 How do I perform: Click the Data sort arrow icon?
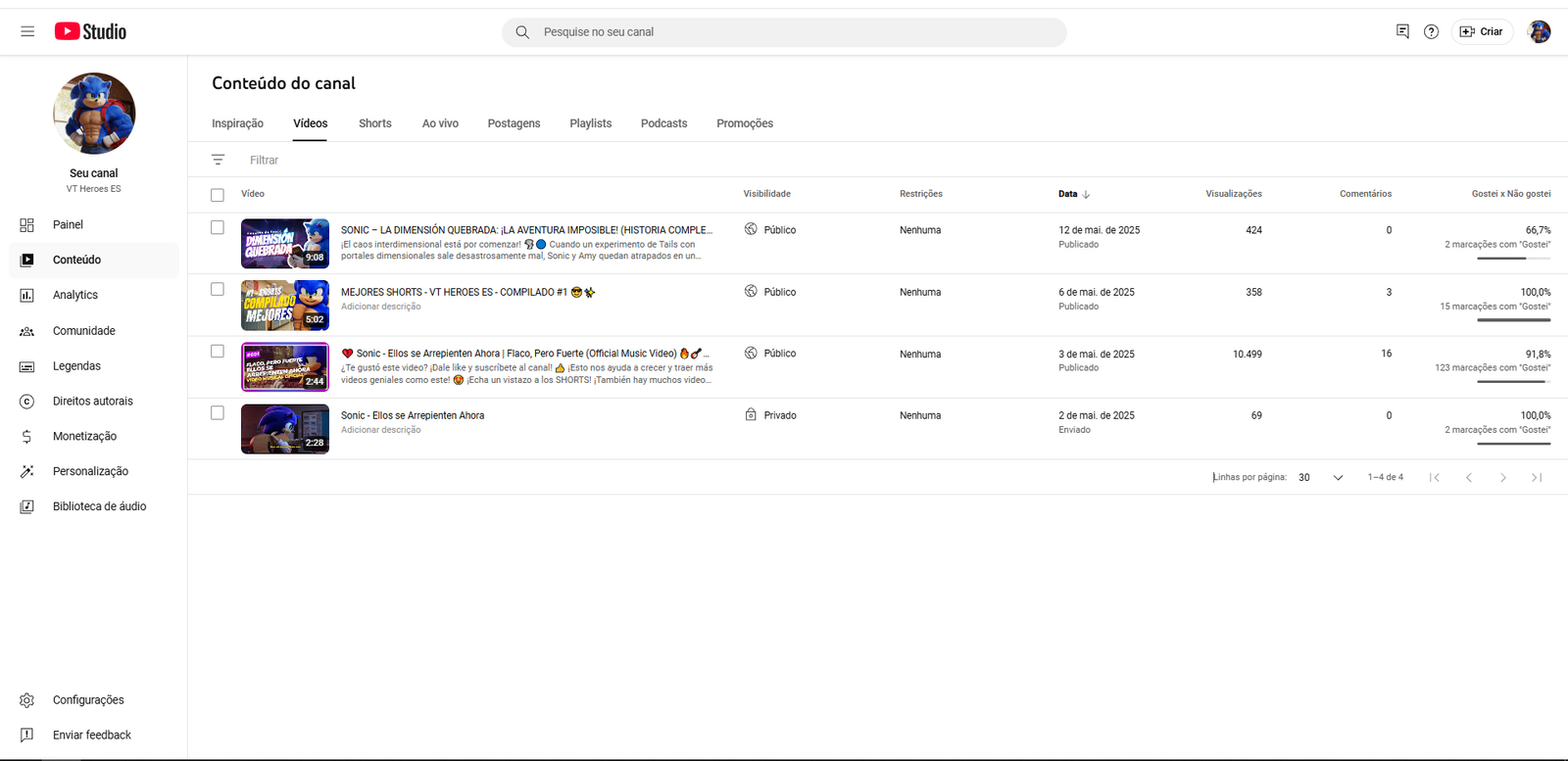click(x=1086, y=194)
